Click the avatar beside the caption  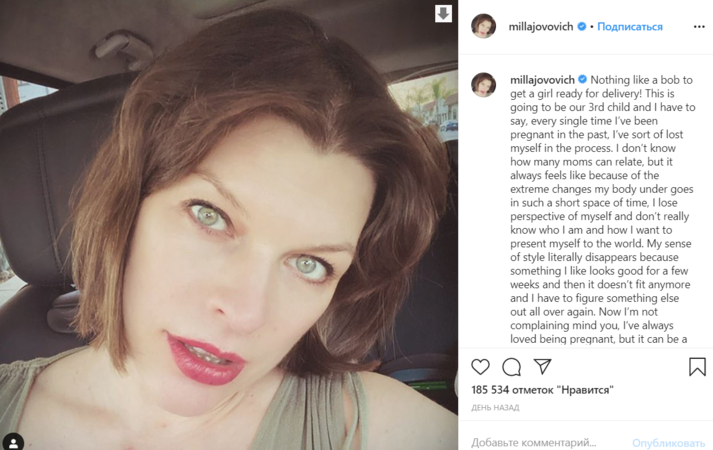pos(483,85)
